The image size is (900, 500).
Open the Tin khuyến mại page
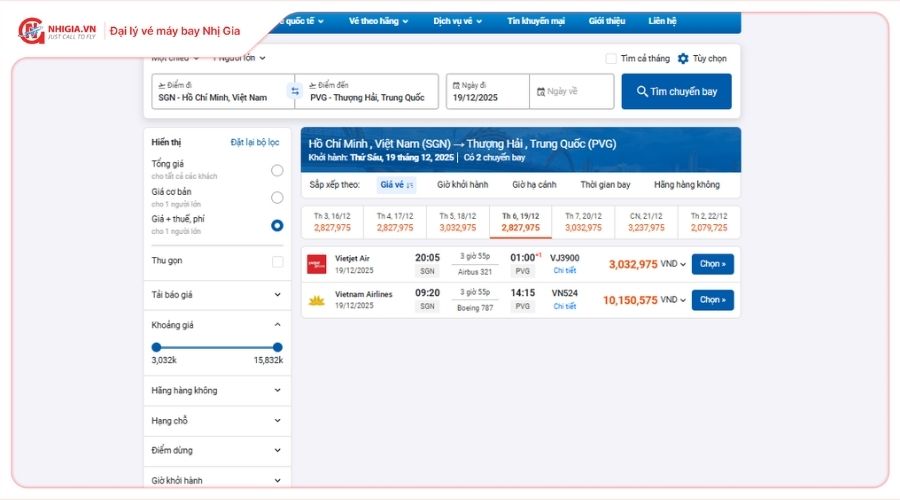(536, 21)
